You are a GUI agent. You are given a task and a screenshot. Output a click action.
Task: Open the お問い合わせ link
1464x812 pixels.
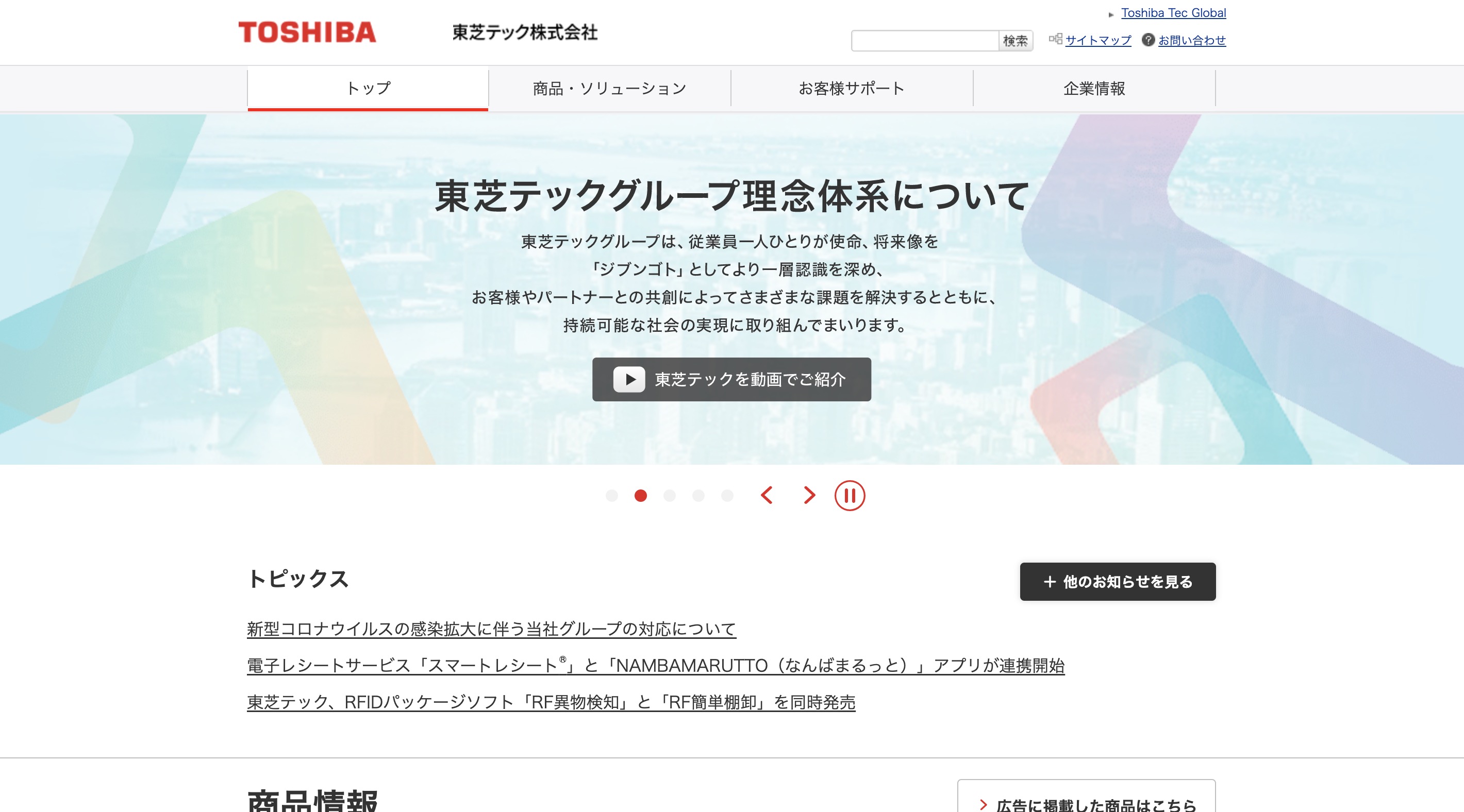tap(1192, 40)
